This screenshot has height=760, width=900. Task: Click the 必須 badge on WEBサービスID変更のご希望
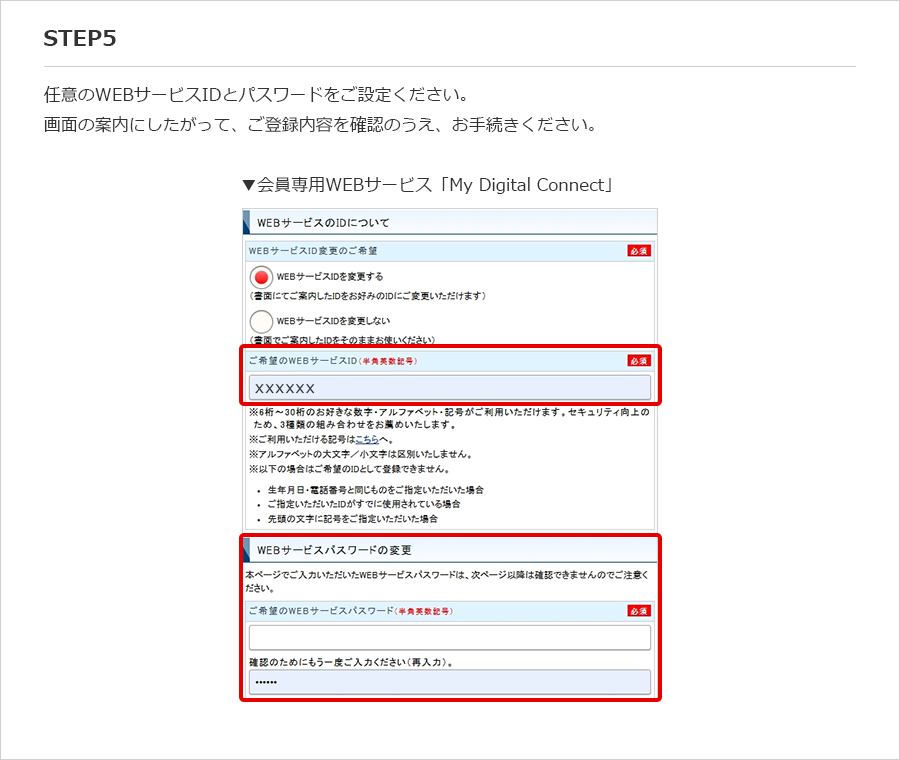(x=640, y=250)
